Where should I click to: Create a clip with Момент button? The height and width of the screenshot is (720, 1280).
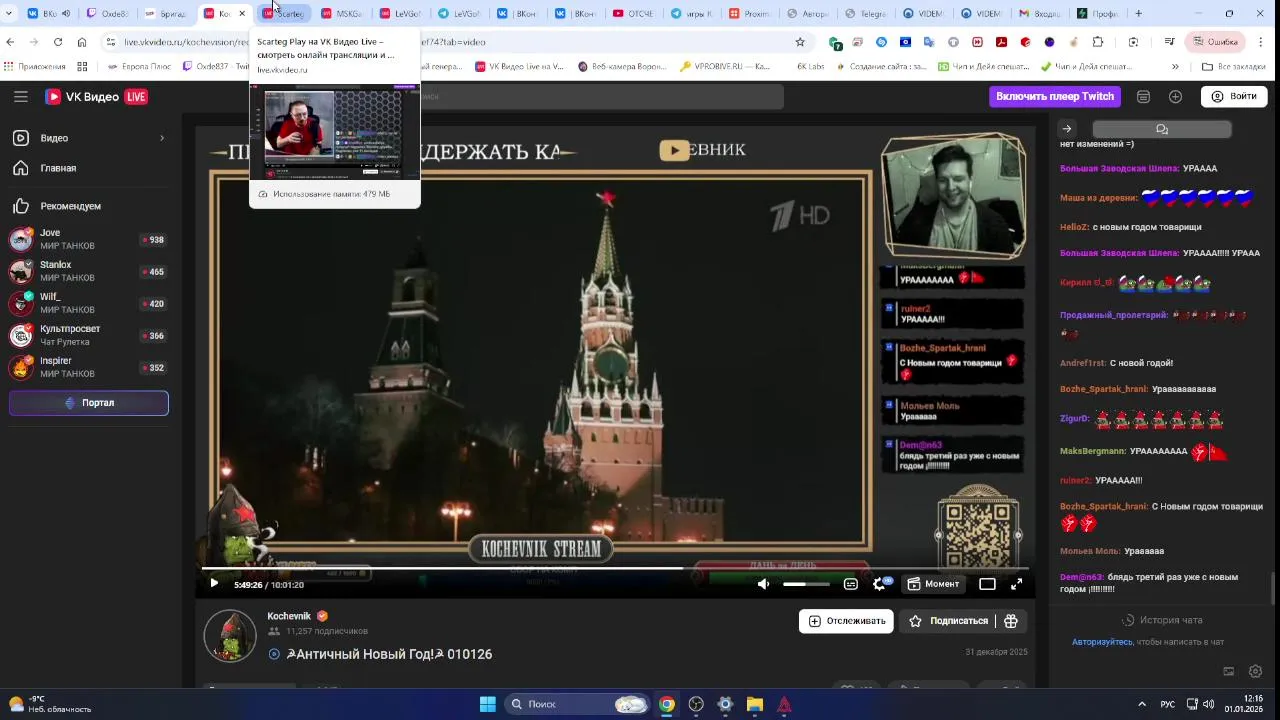(x=933, y=584)
